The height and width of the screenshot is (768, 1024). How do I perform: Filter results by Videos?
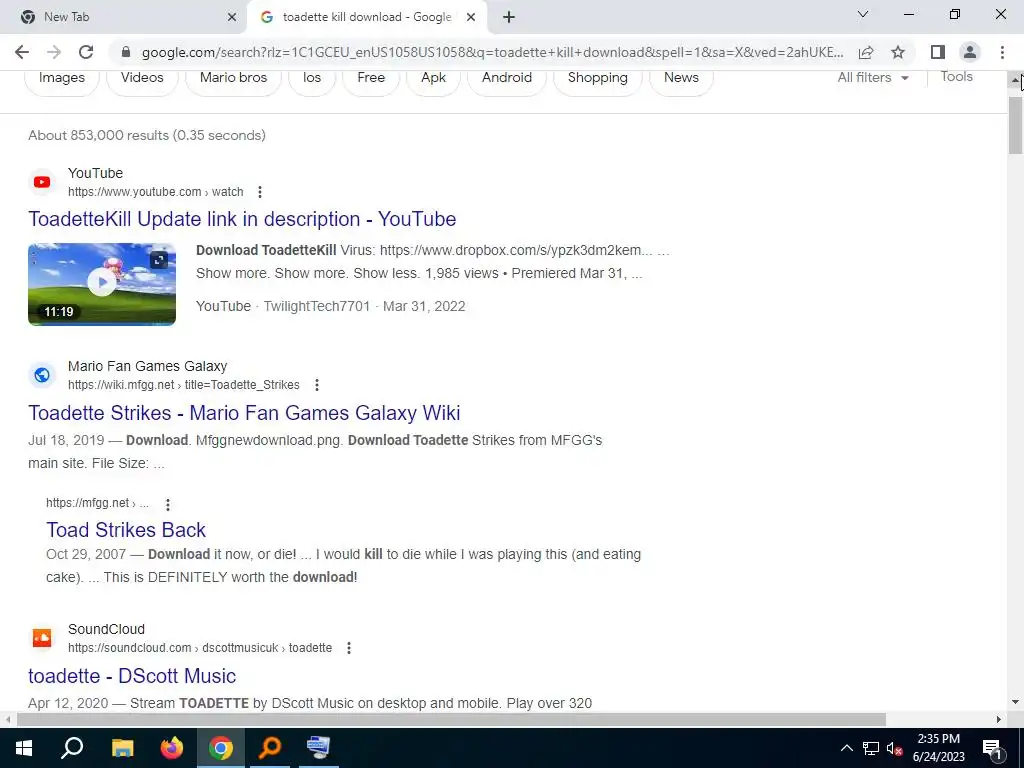(x=142, y=78)
